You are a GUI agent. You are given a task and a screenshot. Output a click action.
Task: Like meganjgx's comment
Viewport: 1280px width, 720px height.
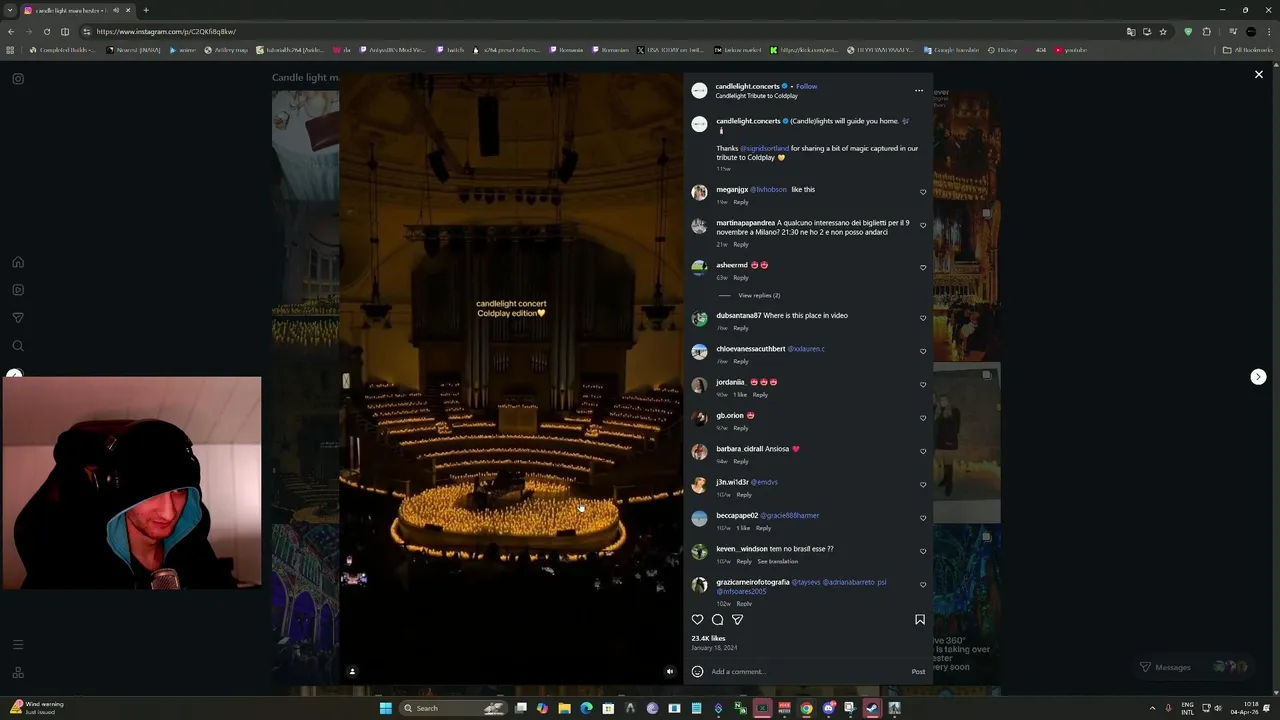923,192
